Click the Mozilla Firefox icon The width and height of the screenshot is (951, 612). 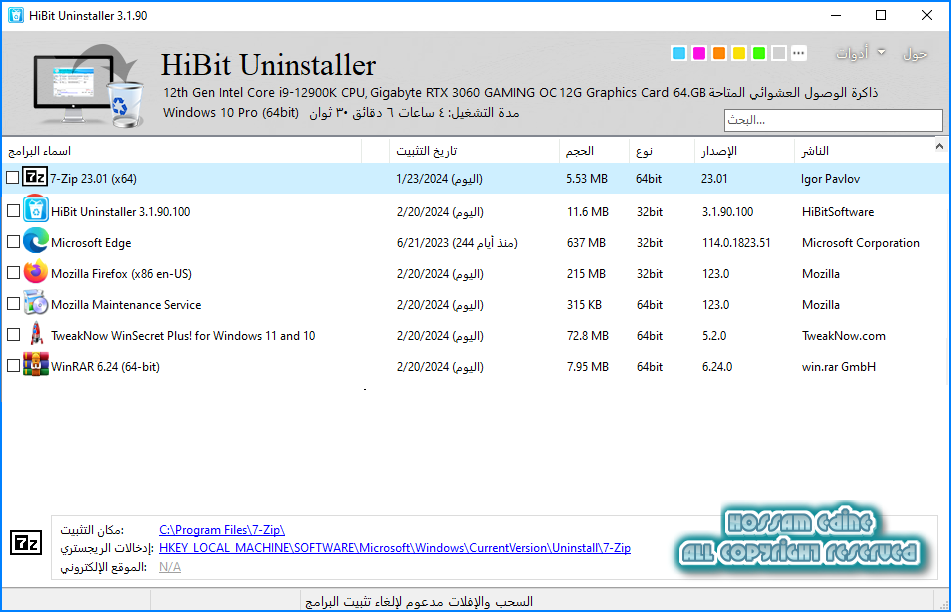click(36, 272)
